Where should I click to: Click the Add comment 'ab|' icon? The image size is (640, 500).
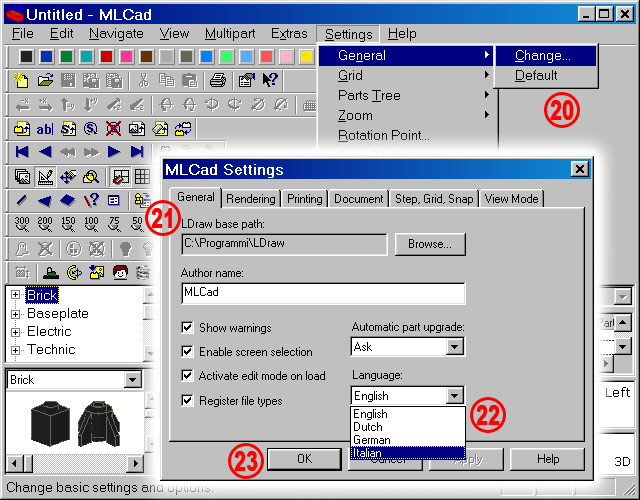pyautogui.click(x=44, y=129)
